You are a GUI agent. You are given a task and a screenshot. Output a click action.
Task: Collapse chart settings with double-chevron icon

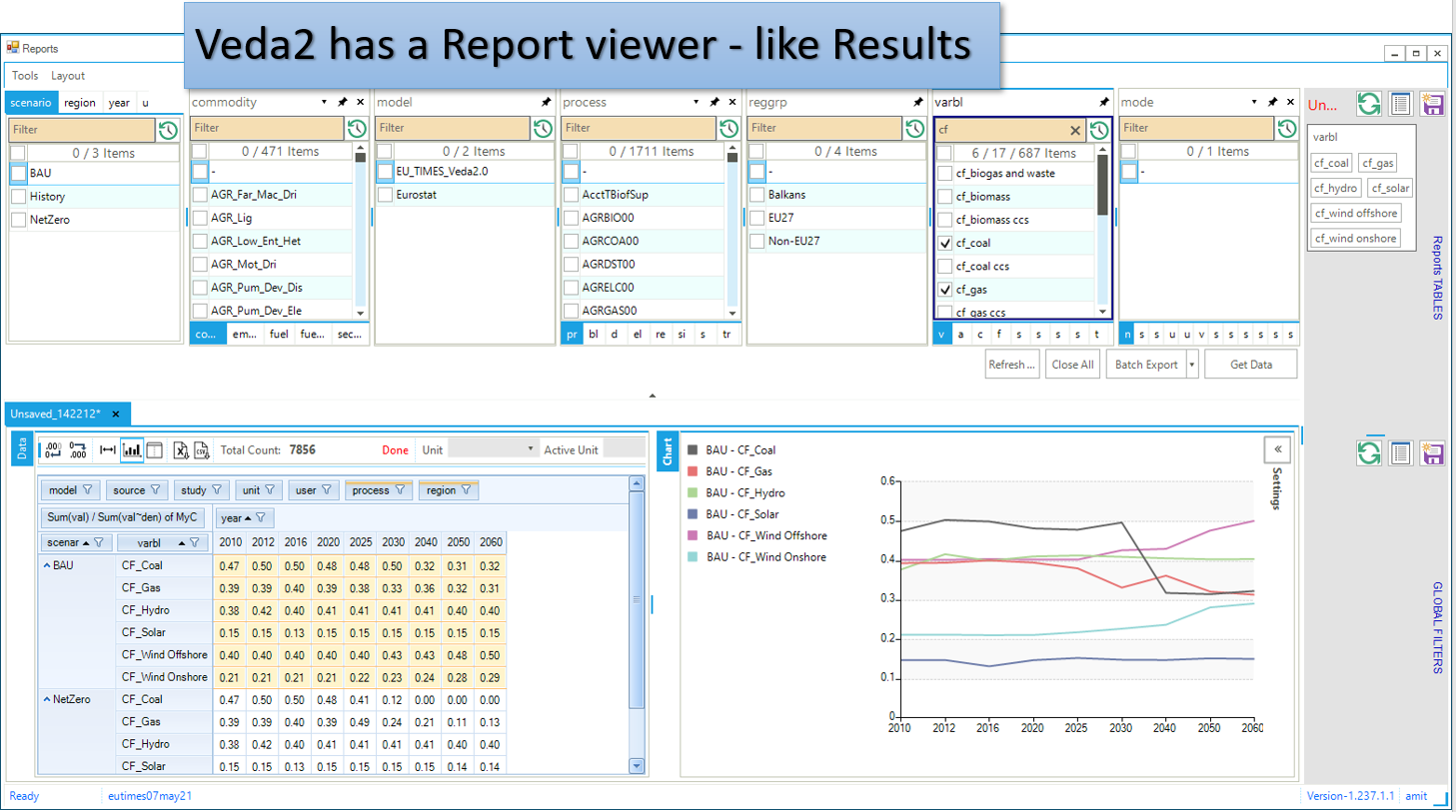pyautogui.click(x=1277, y=450)
